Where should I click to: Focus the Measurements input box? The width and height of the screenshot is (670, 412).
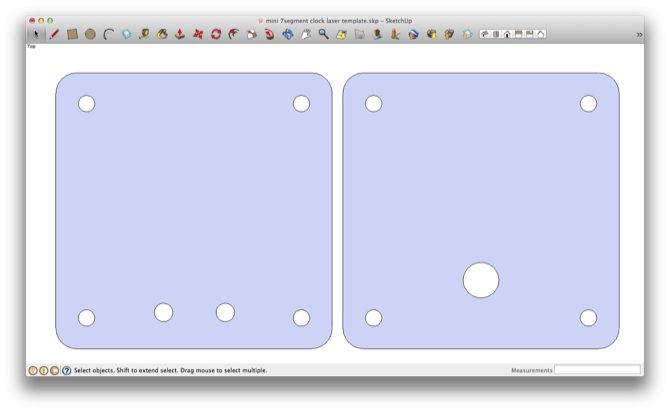(x=597, y=370)
